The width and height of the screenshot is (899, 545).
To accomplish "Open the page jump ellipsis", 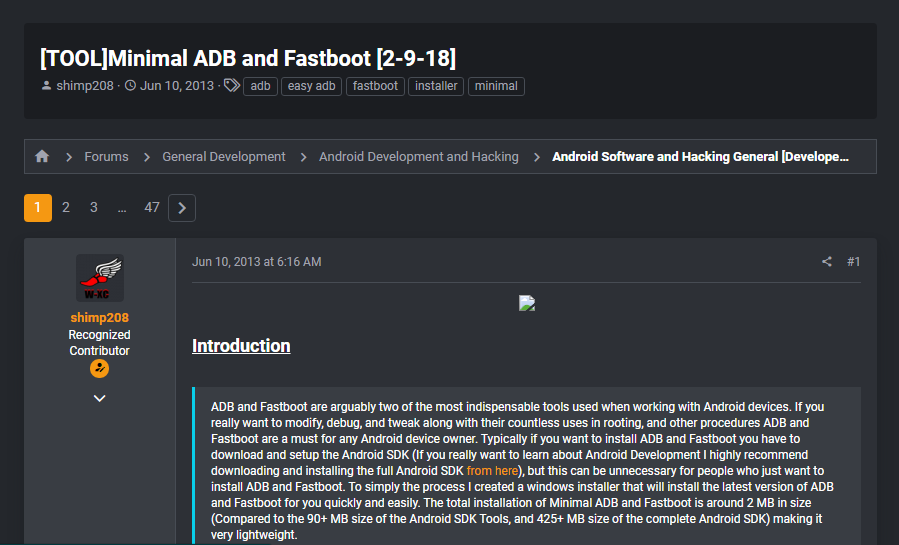I will pyautogui.click(x=122, y=208).
